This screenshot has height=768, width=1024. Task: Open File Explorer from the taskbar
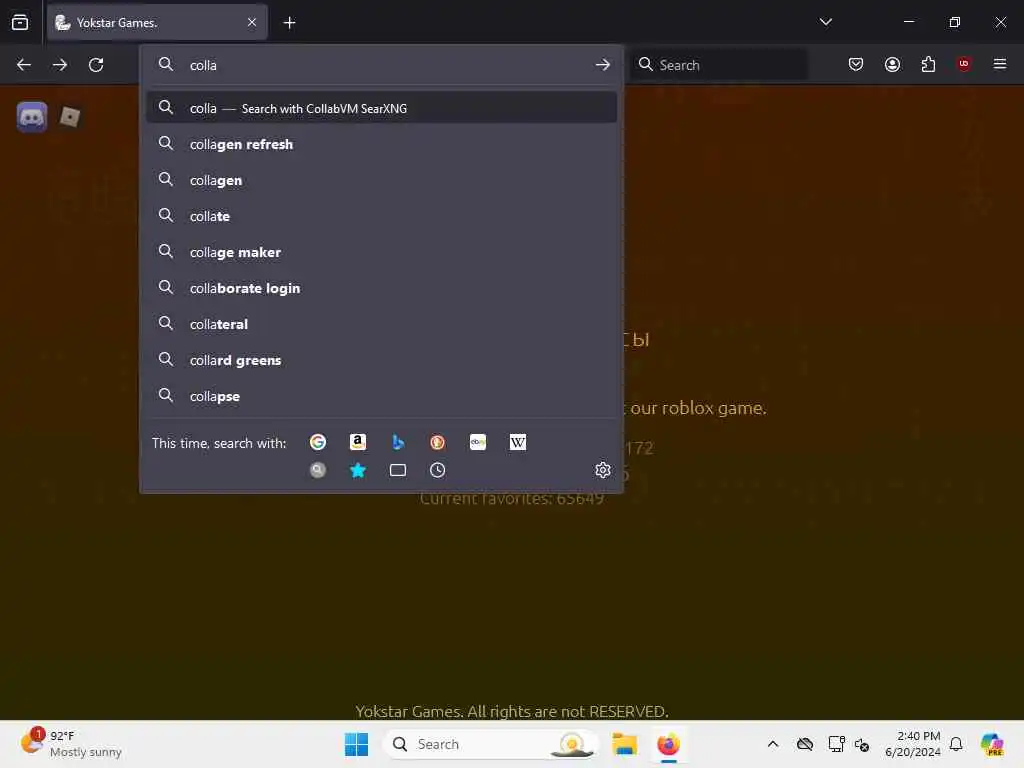624,744
